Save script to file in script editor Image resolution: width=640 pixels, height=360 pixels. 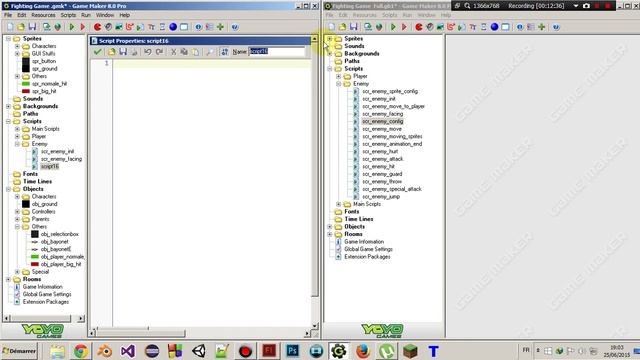tap(123, 52)
